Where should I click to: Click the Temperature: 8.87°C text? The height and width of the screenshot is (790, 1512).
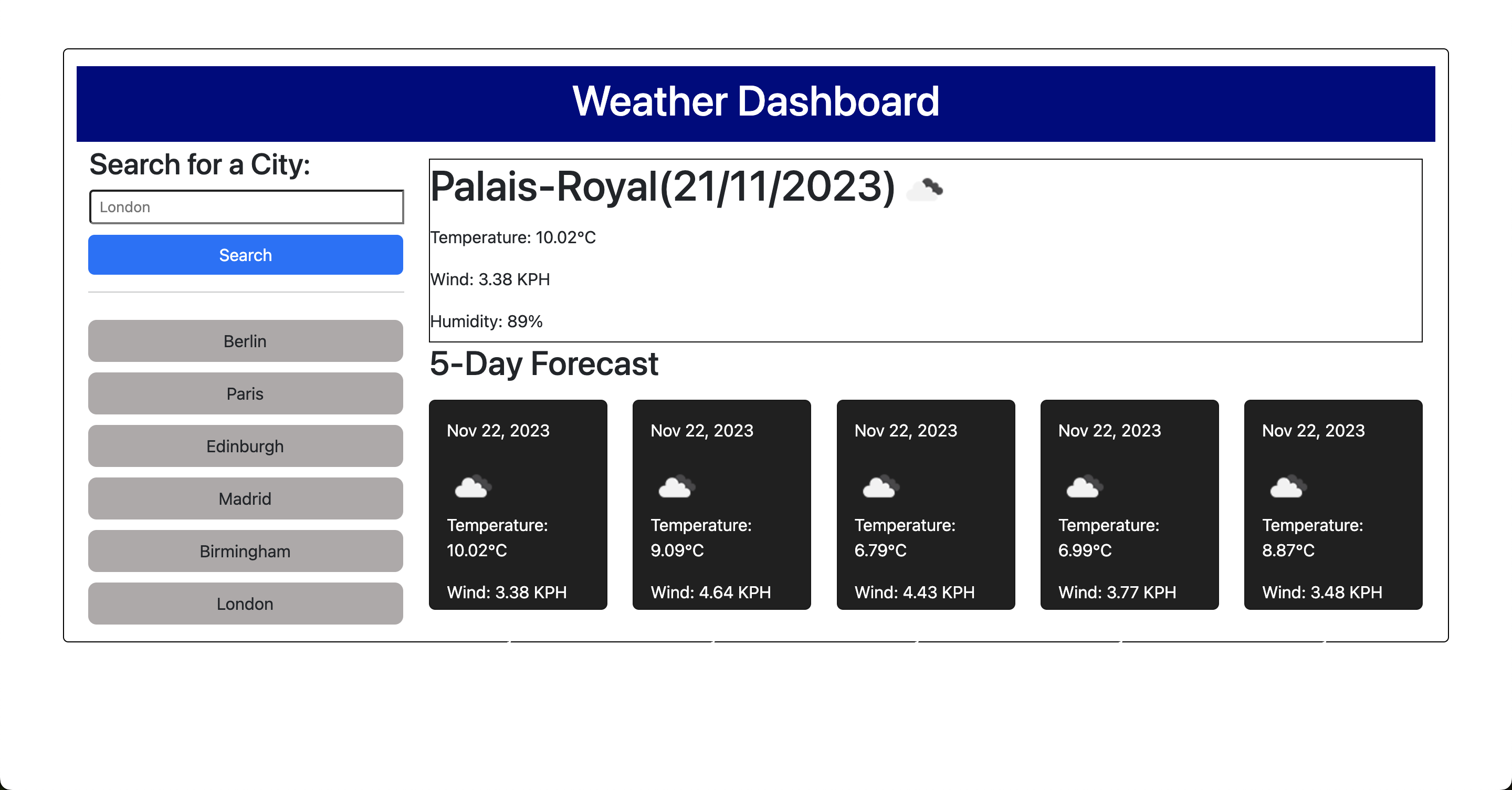[x=1312, y=537]
